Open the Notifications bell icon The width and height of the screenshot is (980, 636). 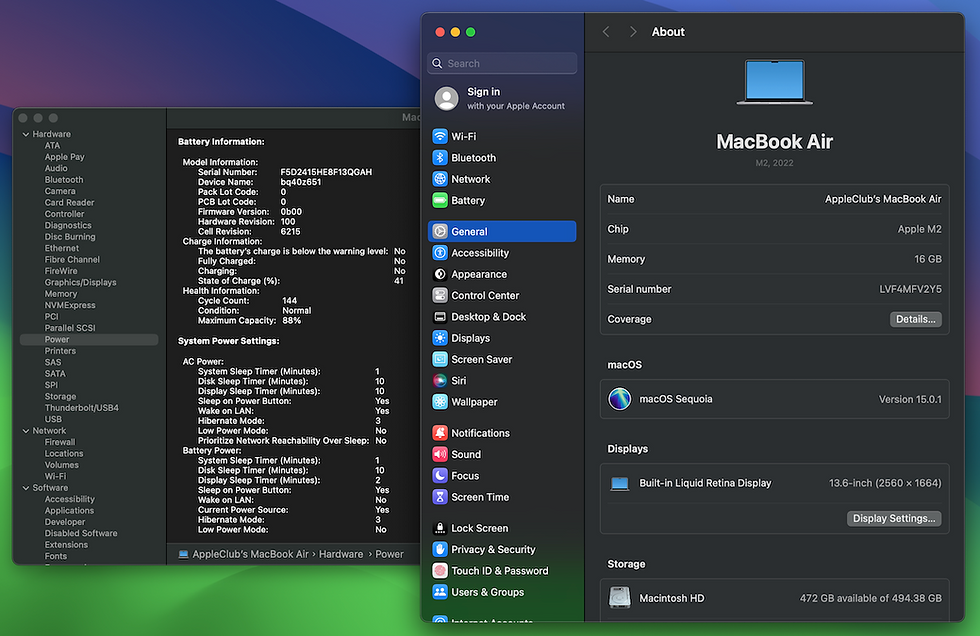click(440, 433)
